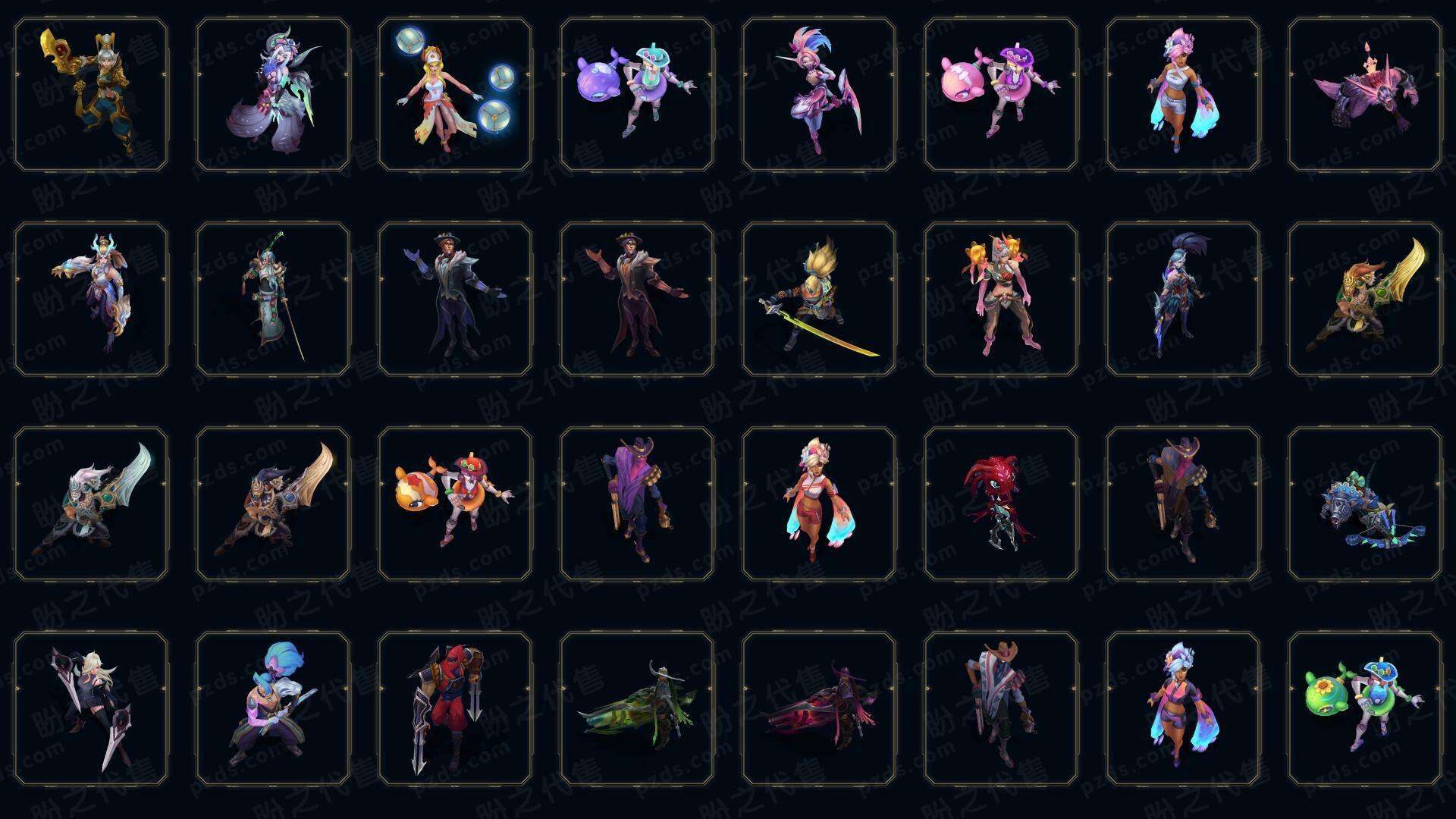The height and width of the screenshot is (819, 1456).
Task: Select the orange-haired warrior with golden greatsword
Action: pyautogui.click(x=1365, y=299)
